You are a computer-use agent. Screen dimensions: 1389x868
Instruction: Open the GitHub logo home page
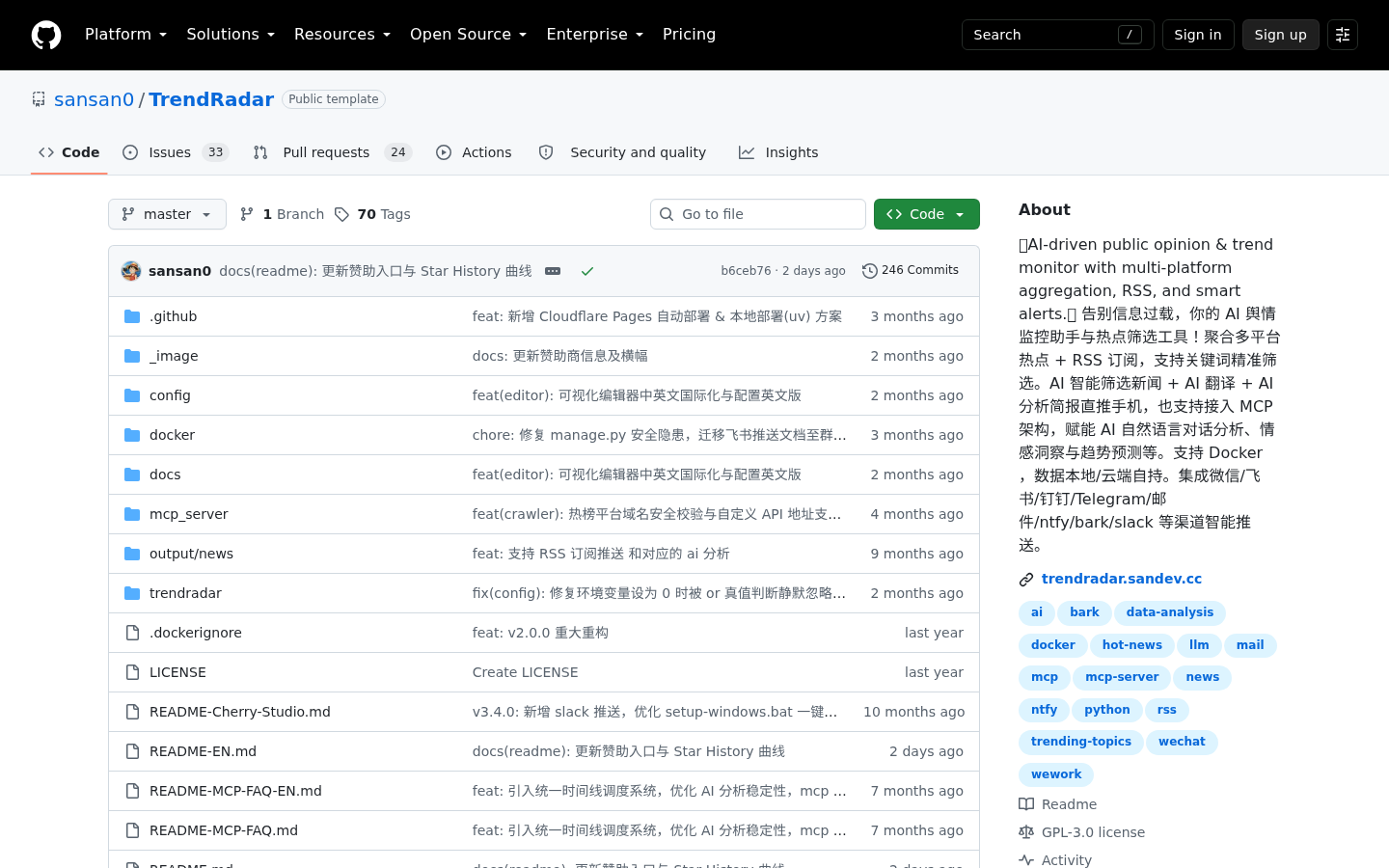[x=46, y=35]
